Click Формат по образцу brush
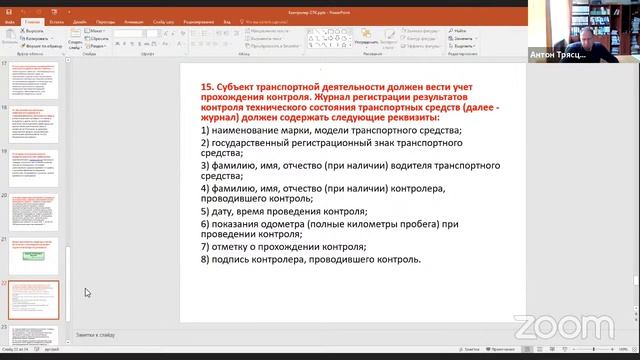Image resolution: width=640 pixels, height=360 pixels. point(41,46)
